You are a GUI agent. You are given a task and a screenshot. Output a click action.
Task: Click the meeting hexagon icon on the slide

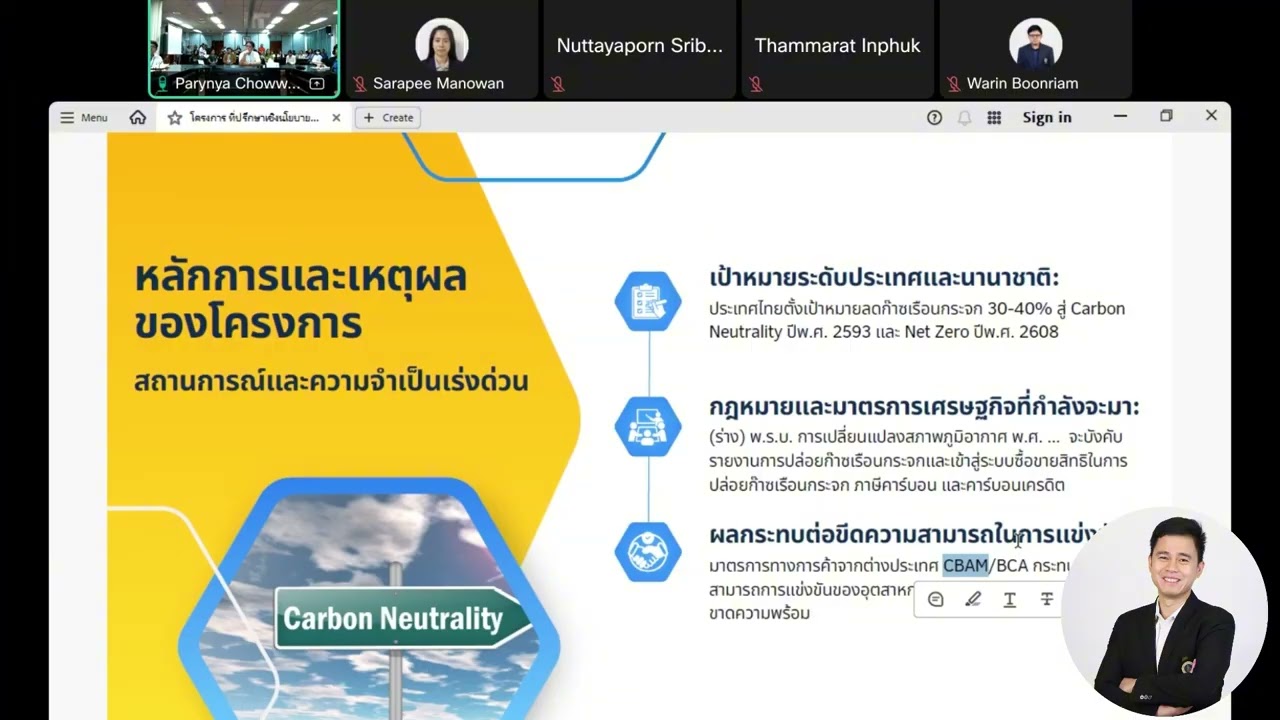648,427
